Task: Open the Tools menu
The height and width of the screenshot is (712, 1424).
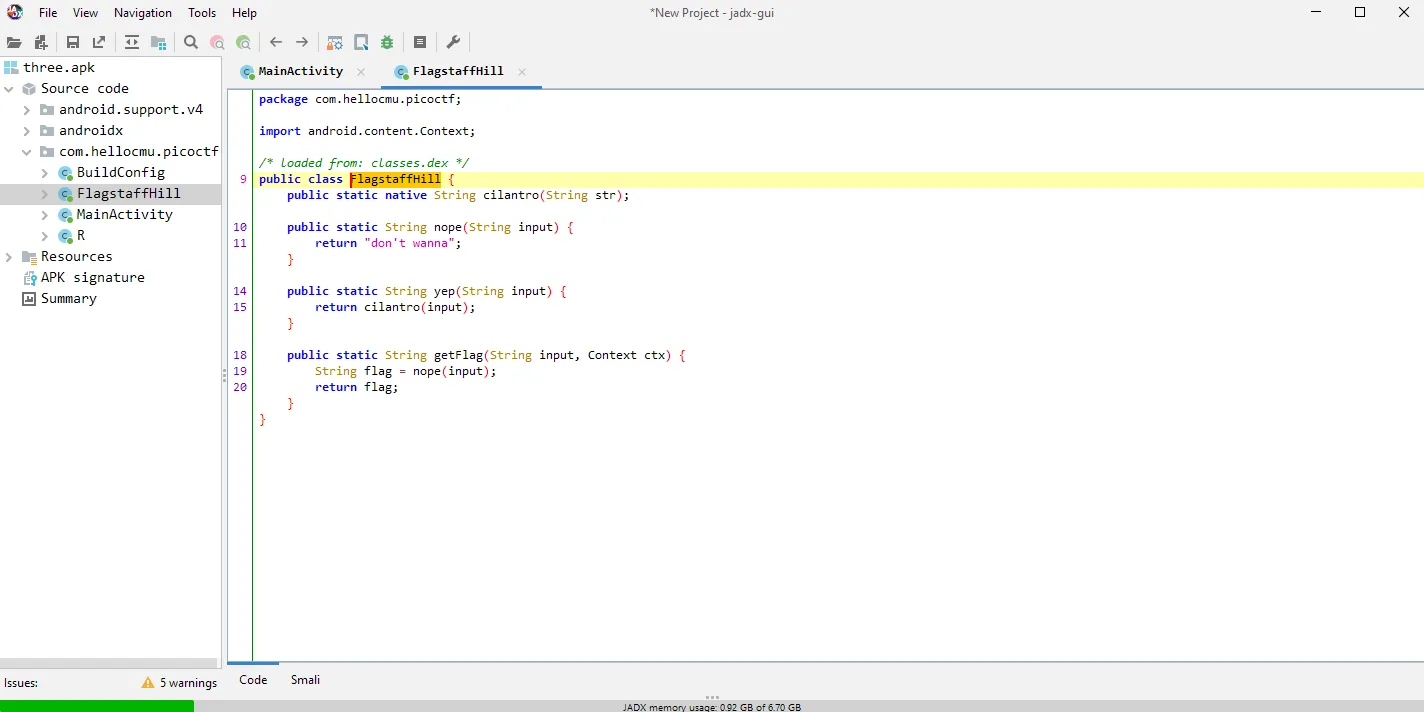Action: click(202, 13)
